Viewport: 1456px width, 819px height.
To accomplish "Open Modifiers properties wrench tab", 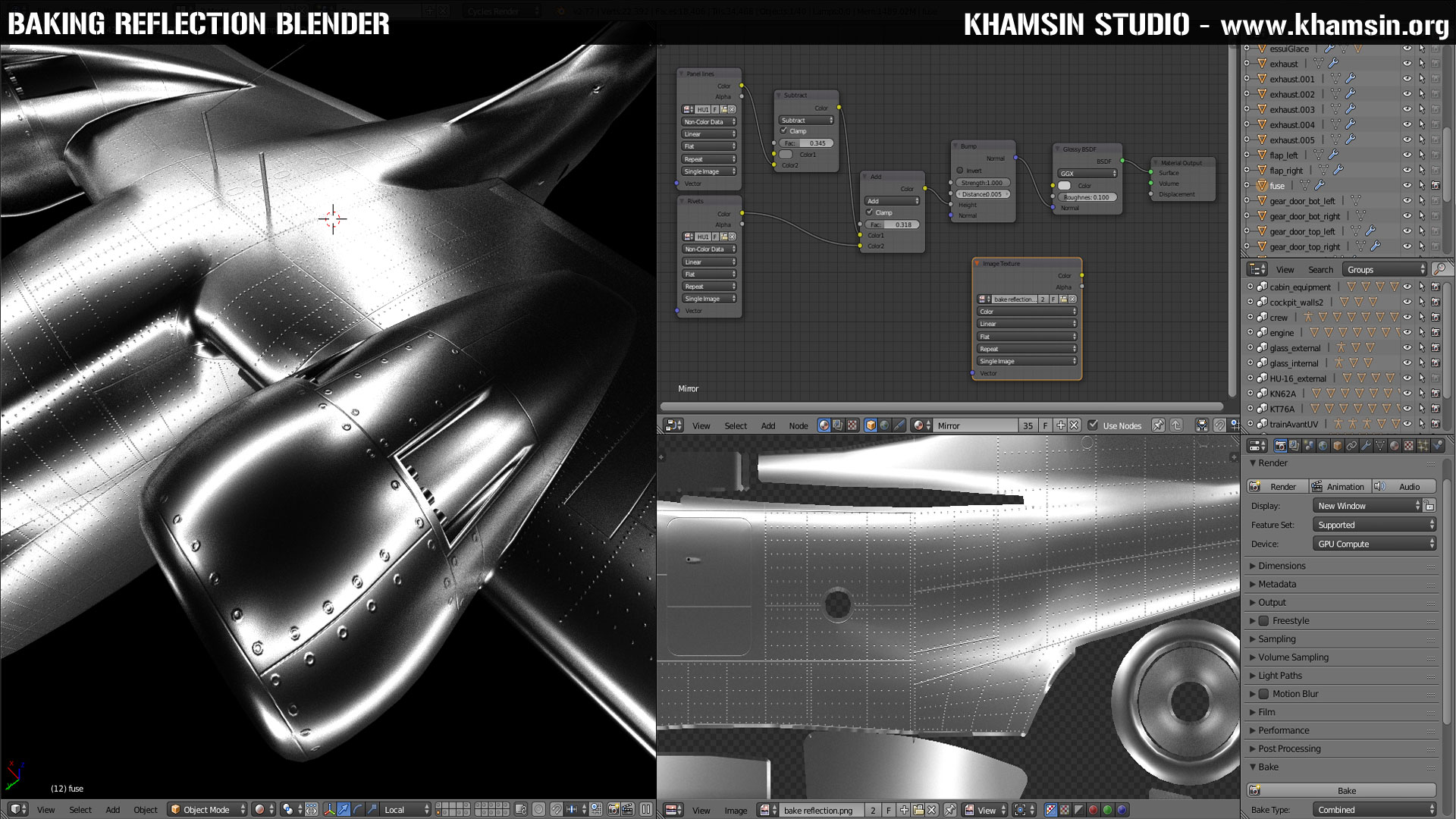I will 1367,446.
